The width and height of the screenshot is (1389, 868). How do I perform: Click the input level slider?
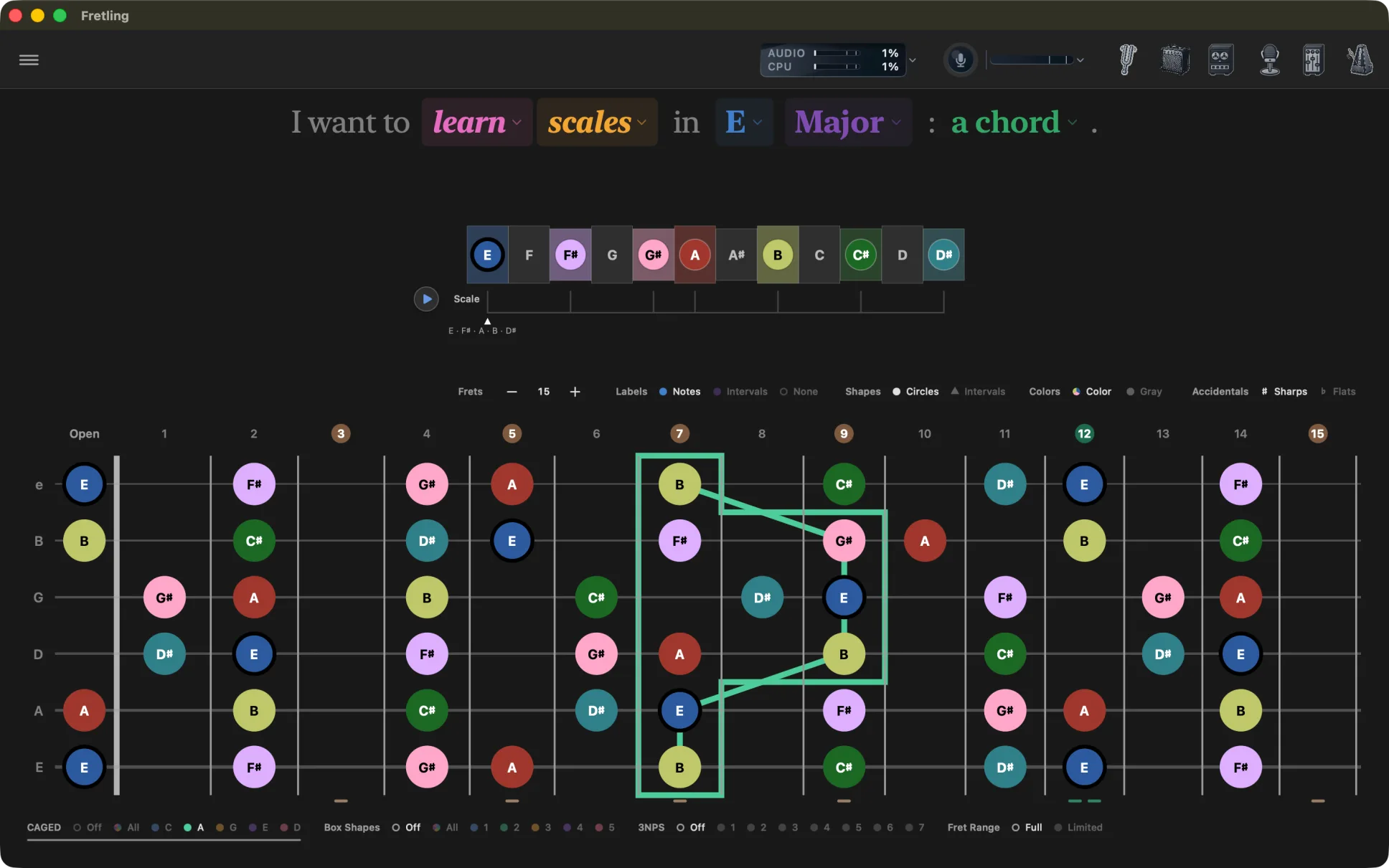pos(1031,60)
